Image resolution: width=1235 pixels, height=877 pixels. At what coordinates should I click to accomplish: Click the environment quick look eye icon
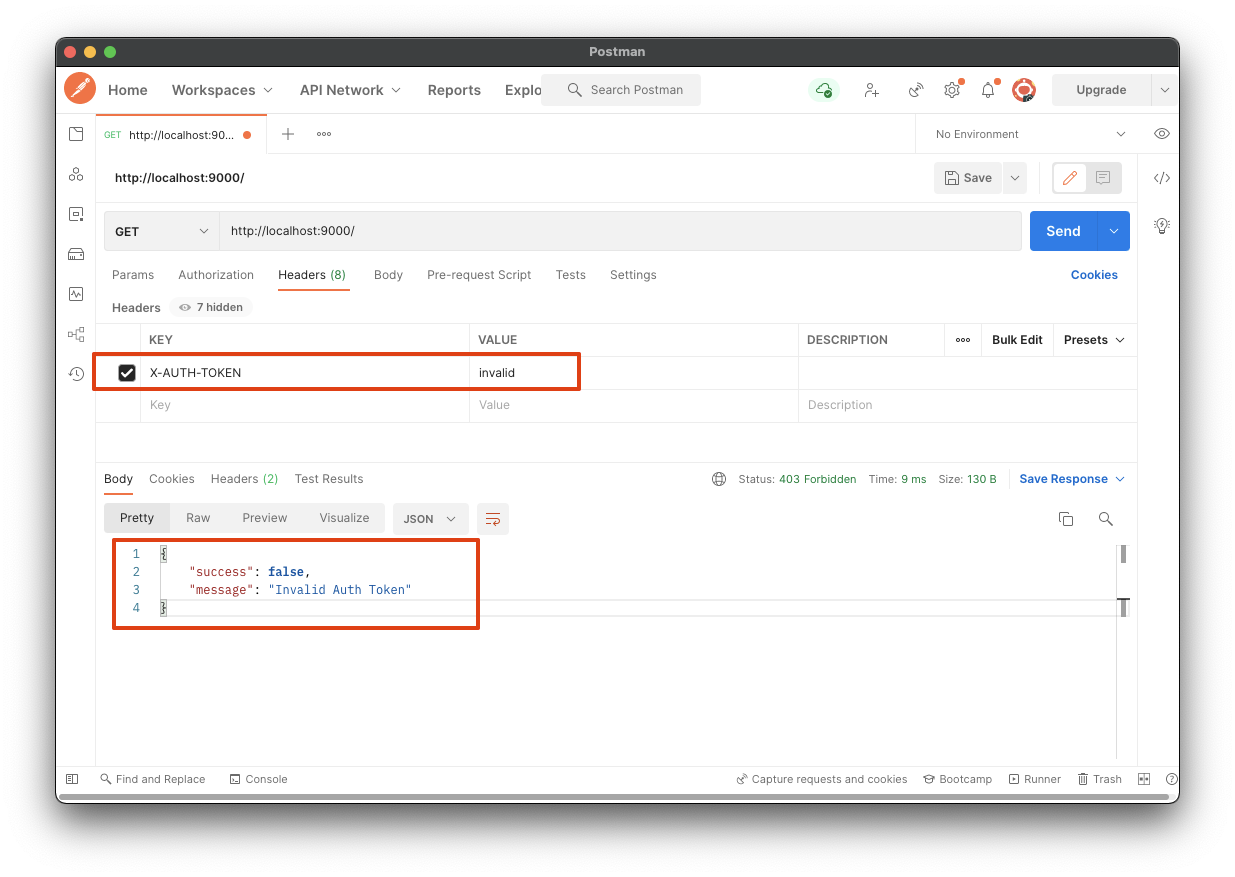coord(1161,134)
